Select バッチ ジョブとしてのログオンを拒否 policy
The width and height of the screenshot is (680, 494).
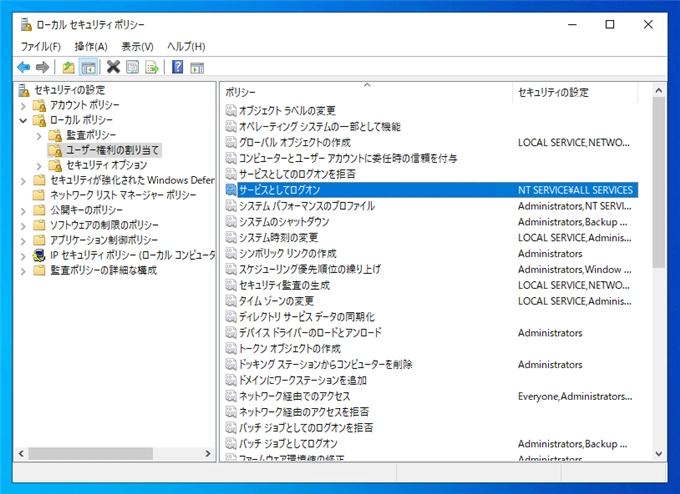point(306,428)
